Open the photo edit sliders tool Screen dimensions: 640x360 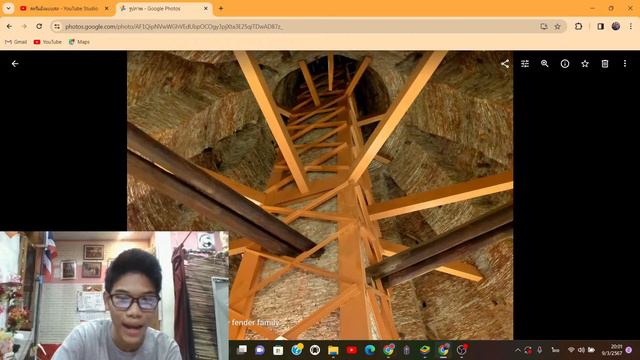point(525,64)
